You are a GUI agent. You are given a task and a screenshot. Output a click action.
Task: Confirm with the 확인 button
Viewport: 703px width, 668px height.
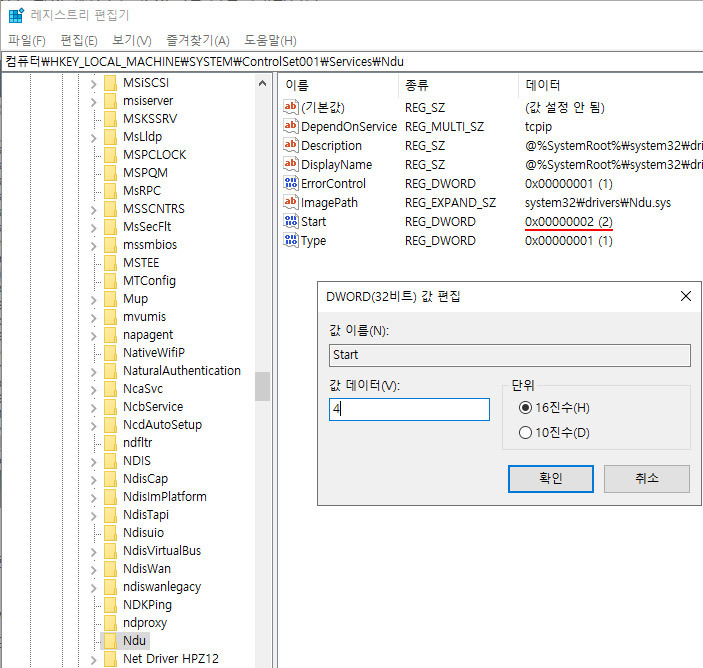(x=551, y=478)
